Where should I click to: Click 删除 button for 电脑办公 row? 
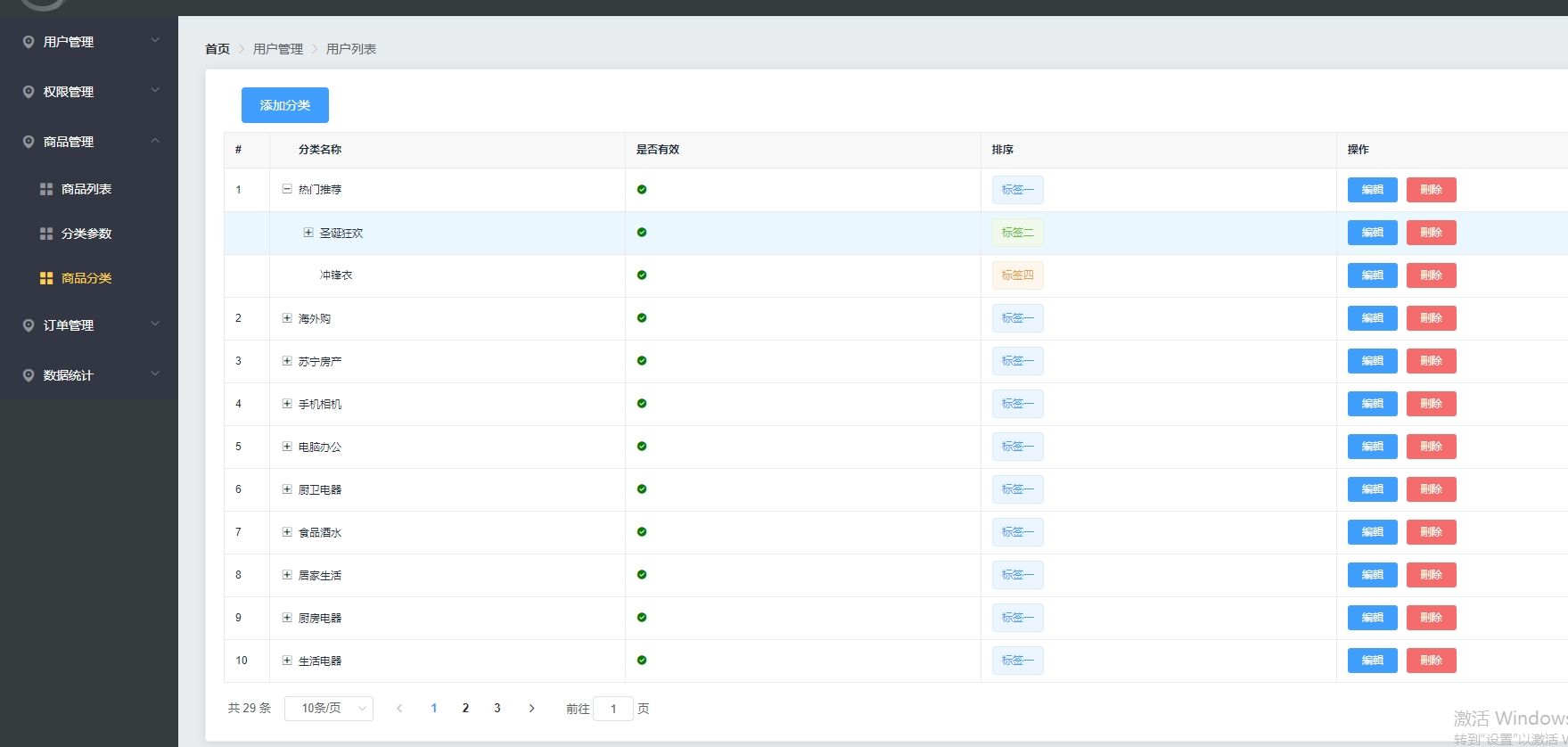[x=1431, y=447]
